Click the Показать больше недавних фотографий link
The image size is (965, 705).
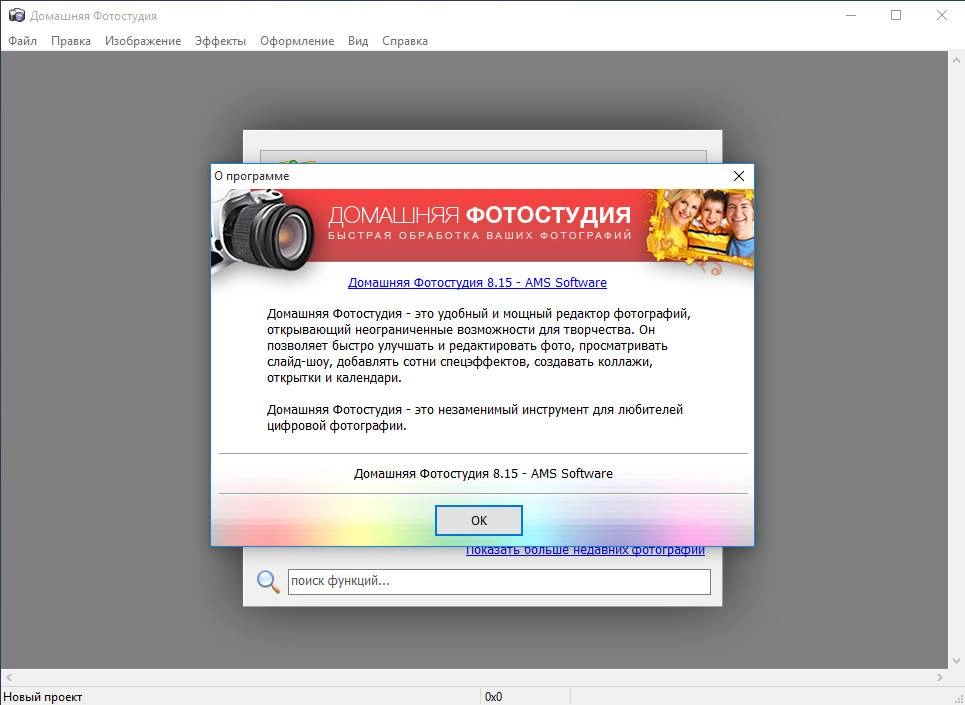click(585, 551)
